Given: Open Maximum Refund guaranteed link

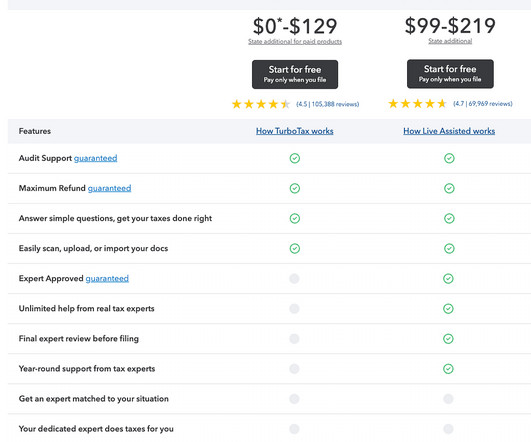Looking at the screenshot, I should tap(109, 188).
